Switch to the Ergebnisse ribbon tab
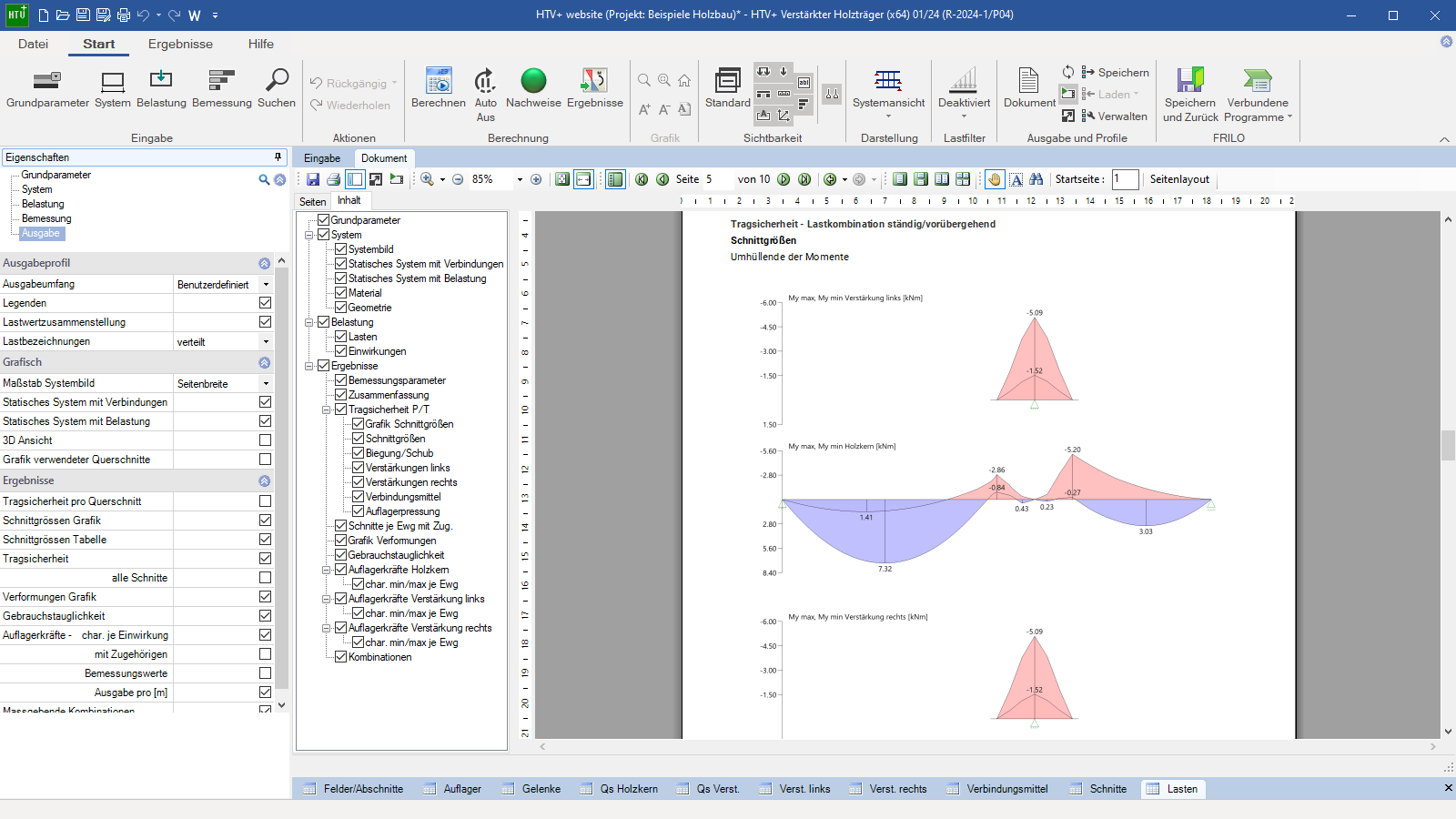Viewport: 1456px width, 819px height. 180,44
